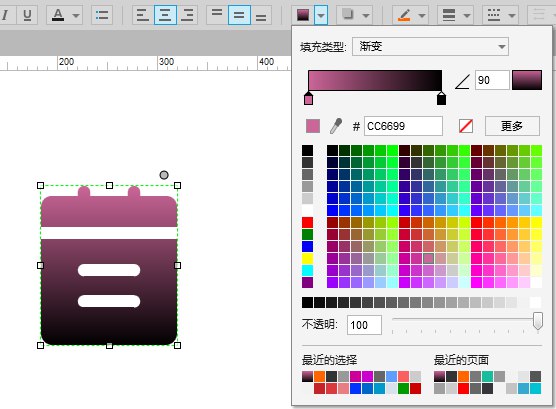Select the black gradient stop handle
The height and width of the screenshot is (409, 556).
tap(441, 98)
